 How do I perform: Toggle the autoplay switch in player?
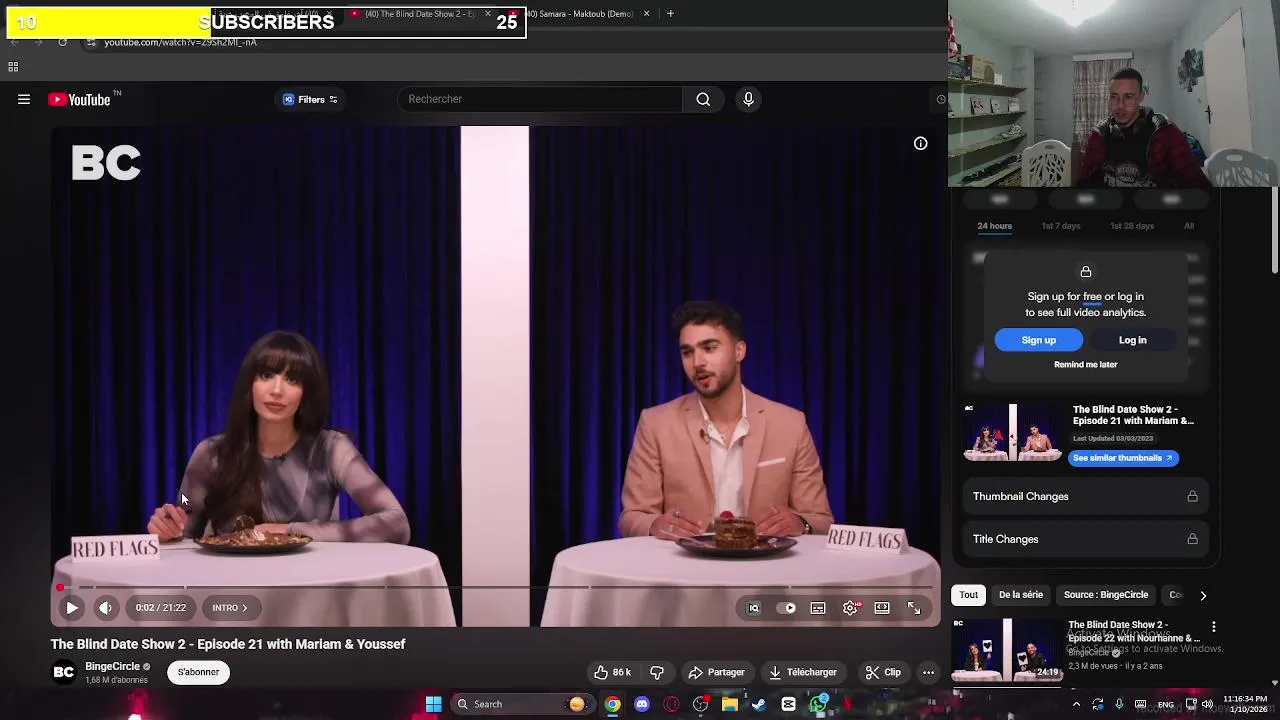coord(788,607)
